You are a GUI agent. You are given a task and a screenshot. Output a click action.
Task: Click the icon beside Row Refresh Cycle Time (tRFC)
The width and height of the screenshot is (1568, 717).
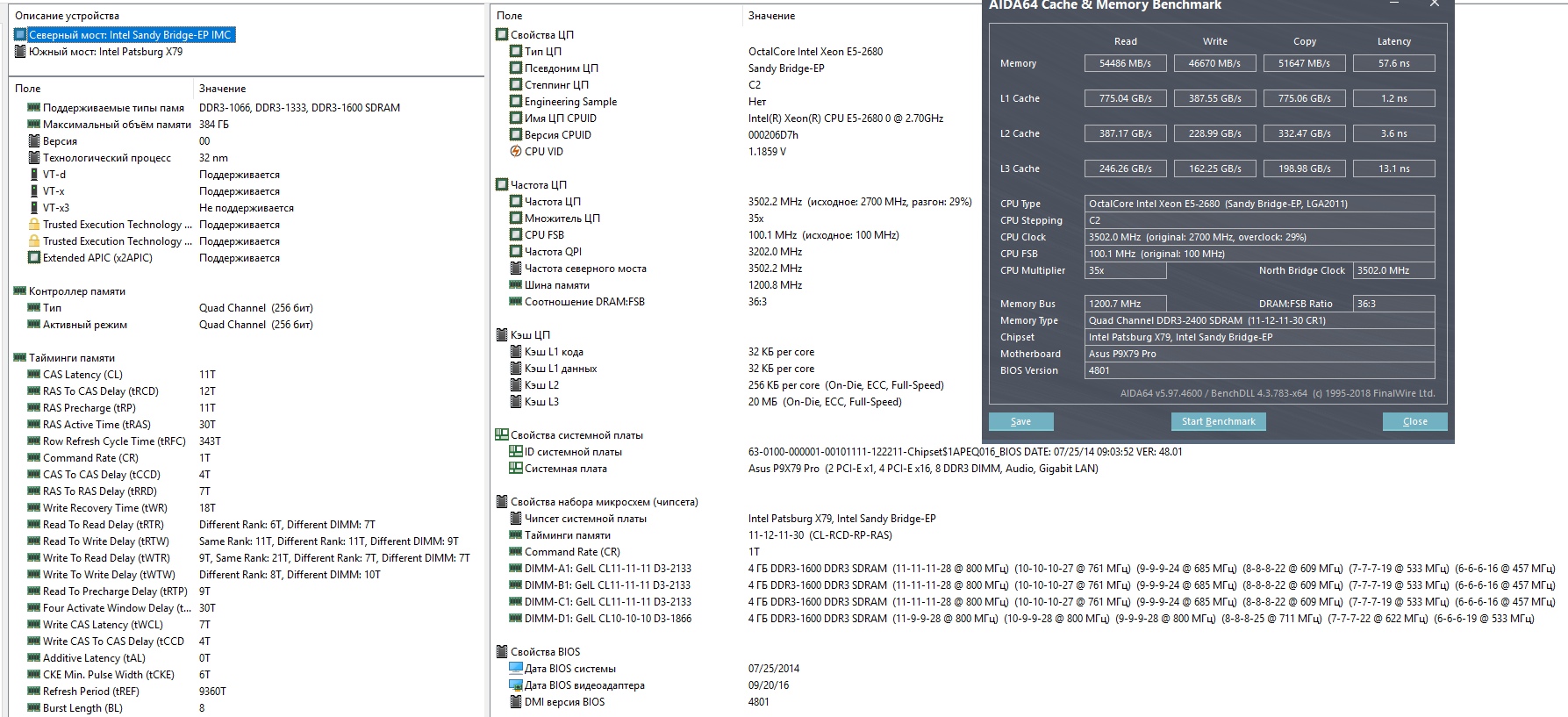34,441
